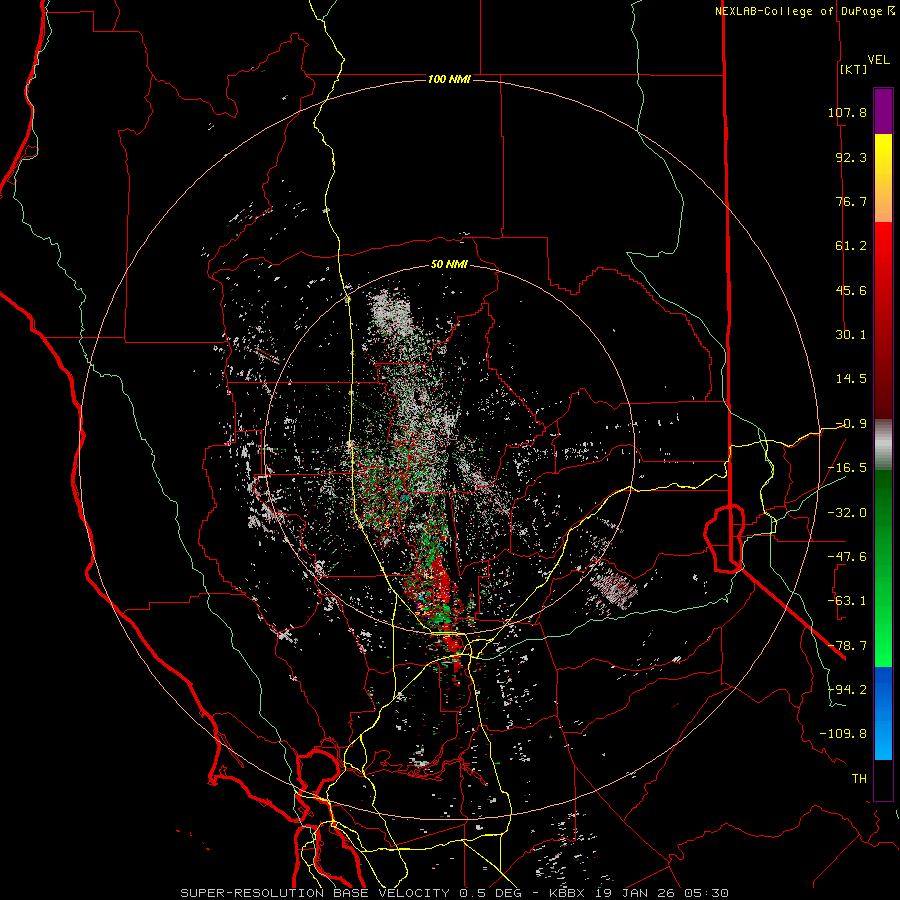Screen dimensions: 900x900
Task: Click the 92.3 velocity scale value
Action: pos(851,157)
